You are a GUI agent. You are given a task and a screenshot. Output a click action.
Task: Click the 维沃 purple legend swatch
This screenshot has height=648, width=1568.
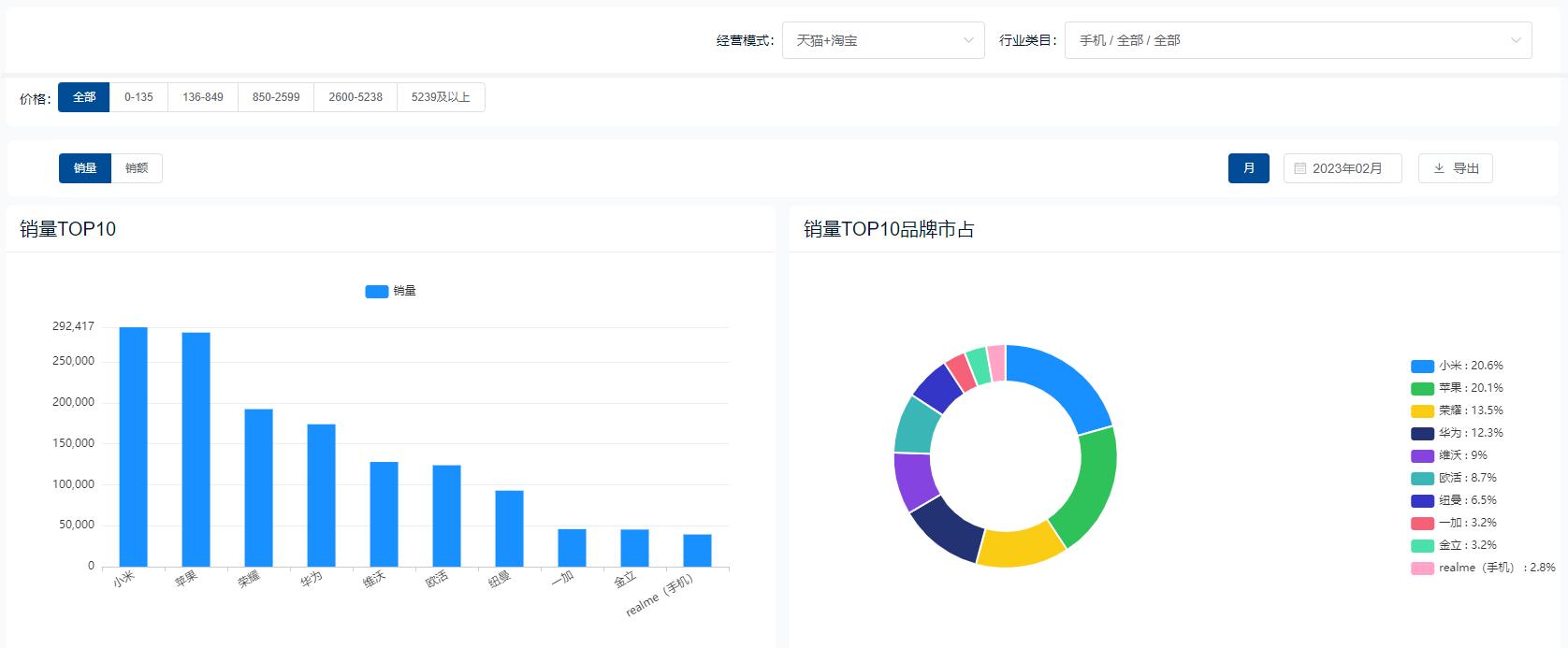[x=1422, y=456]
